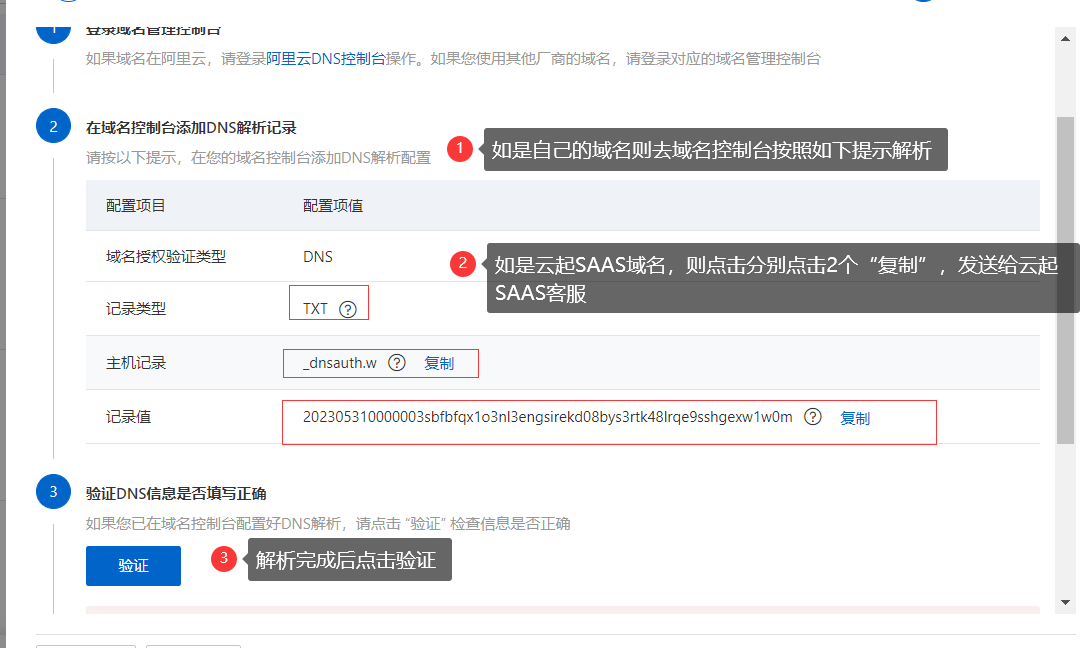Image resolution: width=1081 pixels, height=648 pixels.
Task: Select the _dnsauth.w host record text
Action: point(340,363)
